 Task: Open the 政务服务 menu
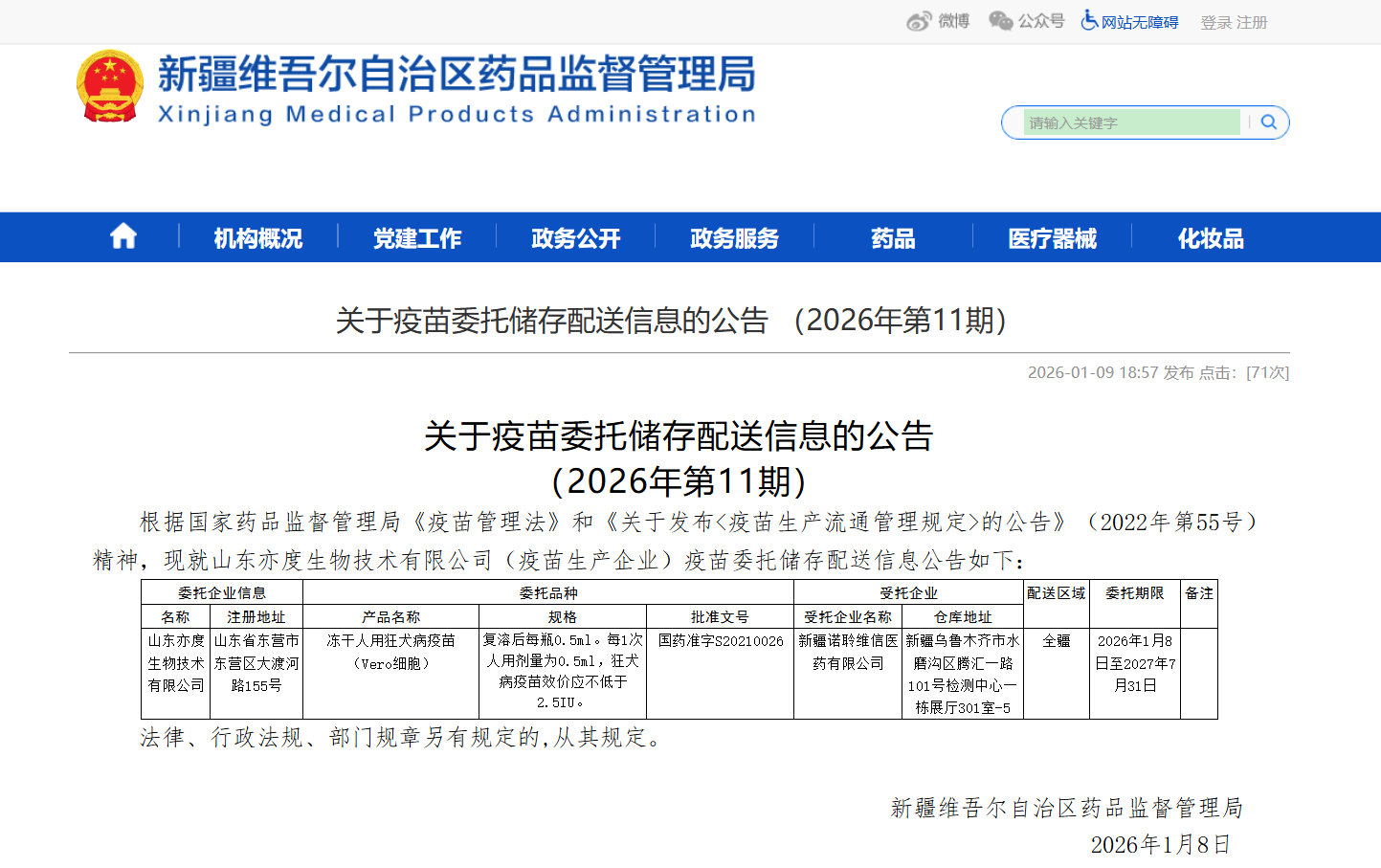(x=733, y=238)
